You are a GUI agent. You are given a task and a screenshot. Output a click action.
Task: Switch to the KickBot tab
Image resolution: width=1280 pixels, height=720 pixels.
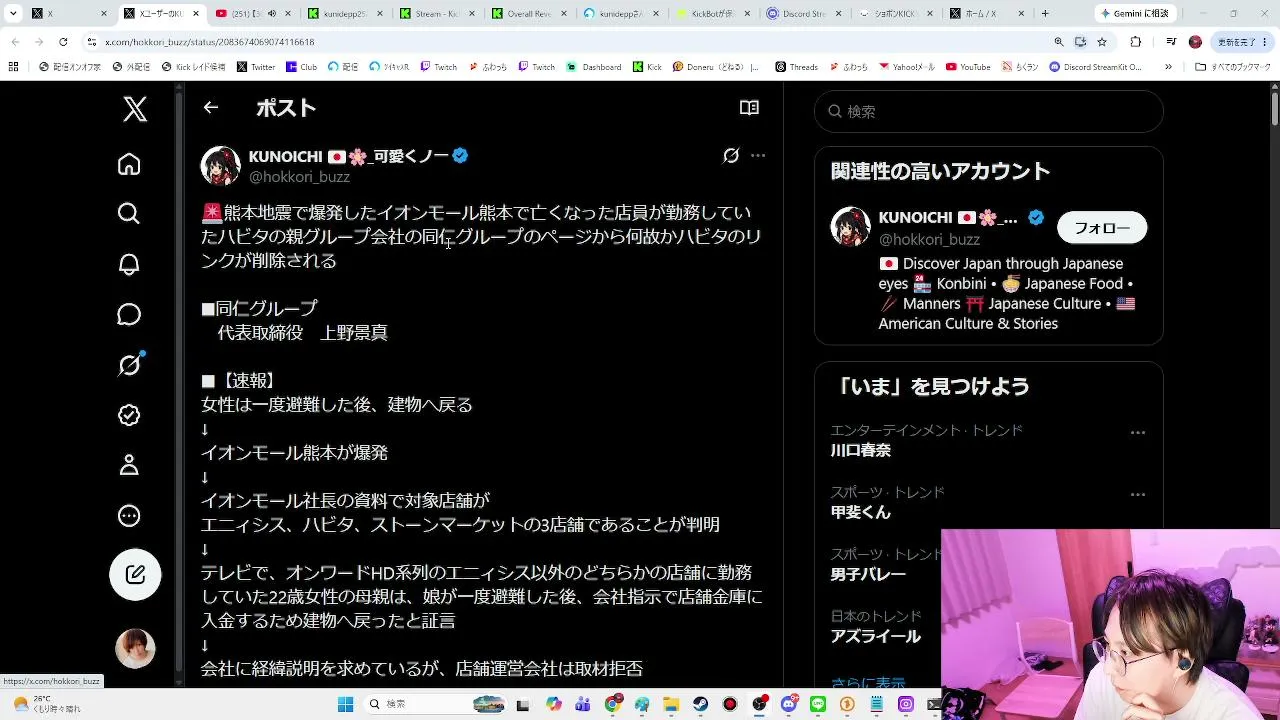click(712, 14)
